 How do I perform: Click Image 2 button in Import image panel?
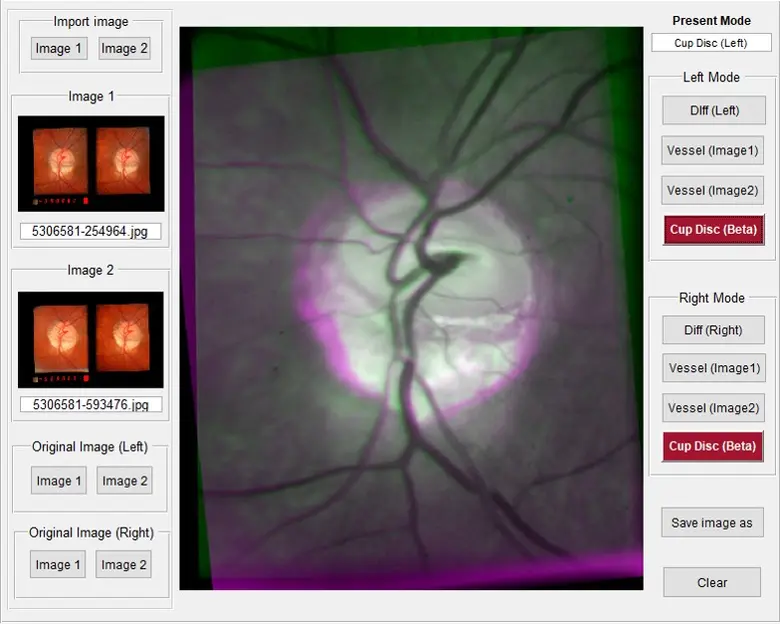(124, 48)
